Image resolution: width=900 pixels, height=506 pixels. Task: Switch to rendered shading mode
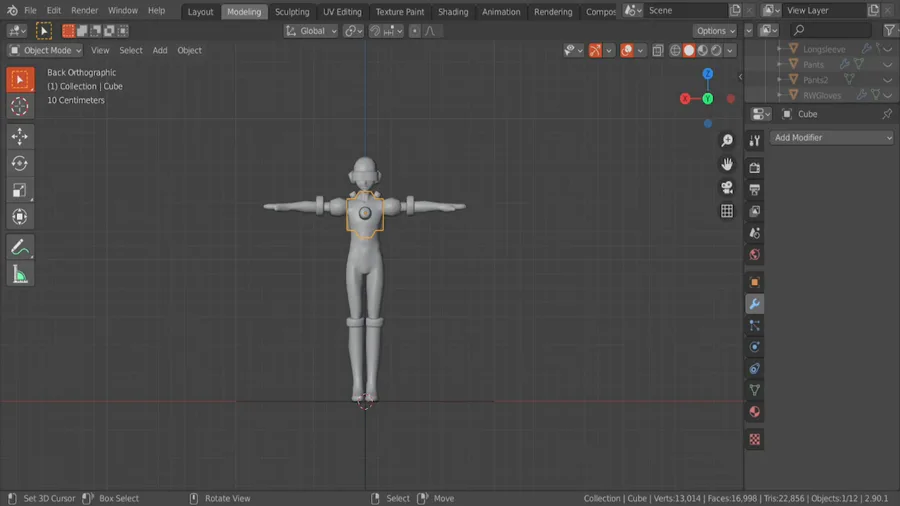716,50
